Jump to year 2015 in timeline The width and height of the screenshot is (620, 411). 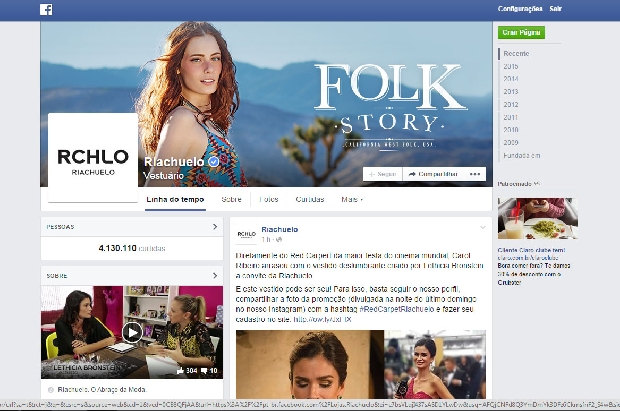[x=510, y=66]
